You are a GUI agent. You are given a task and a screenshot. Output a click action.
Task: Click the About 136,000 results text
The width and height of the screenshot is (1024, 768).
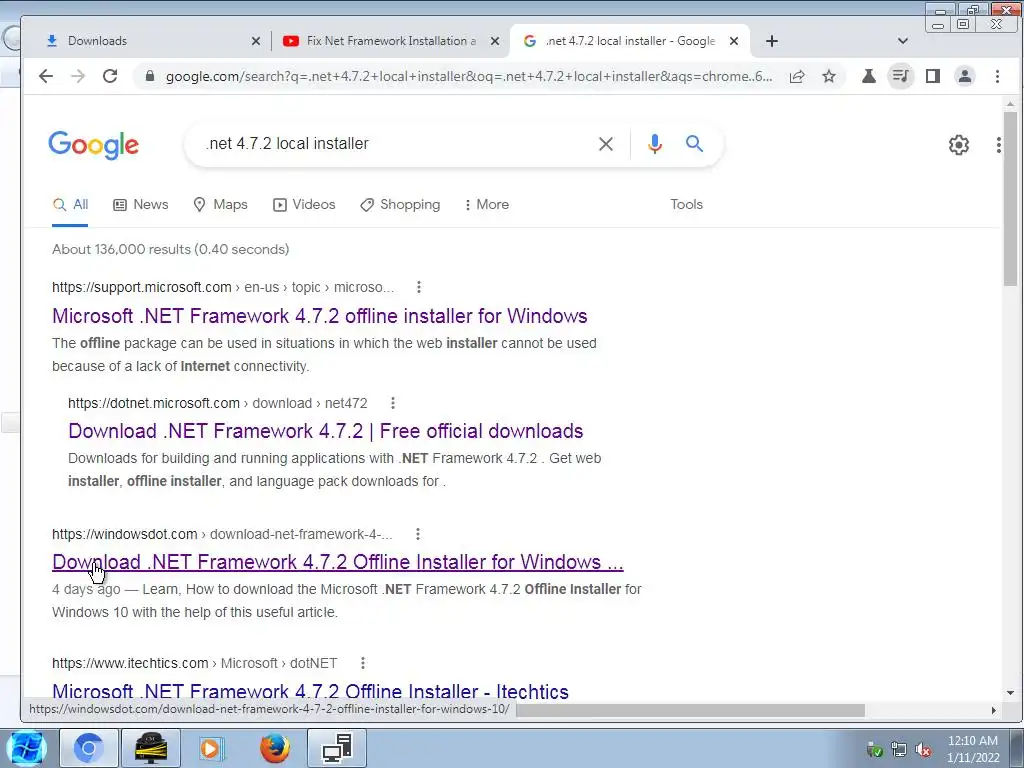(170, 249)
